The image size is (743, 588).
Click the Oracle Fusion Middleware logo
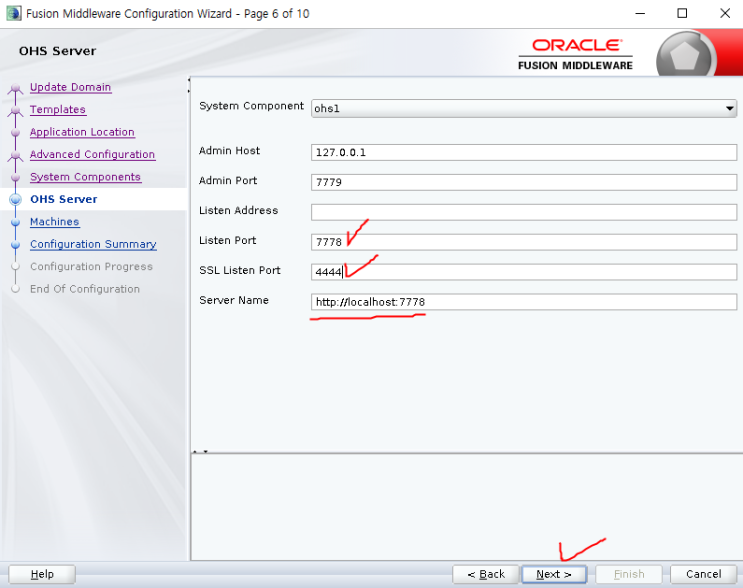[575, 54]
